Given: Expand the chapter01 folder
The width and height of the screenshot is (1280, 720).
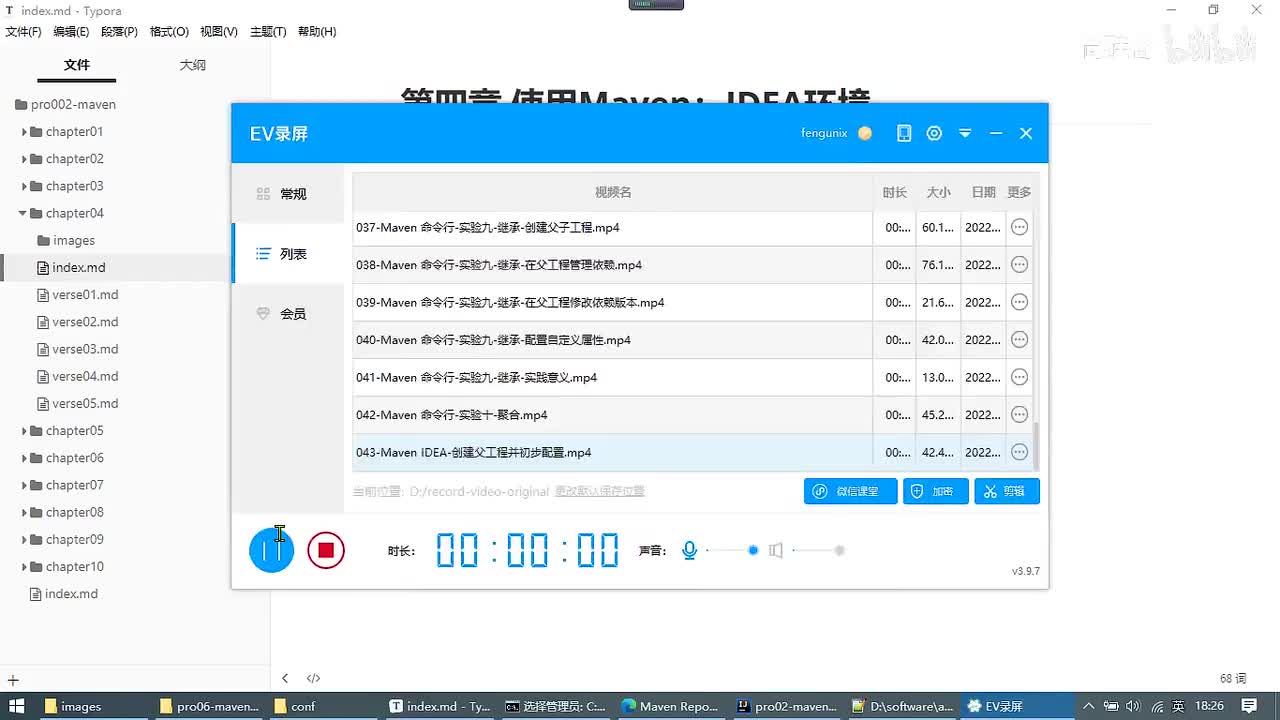Looking at the screenshot, I should click(x=25, y=132).
